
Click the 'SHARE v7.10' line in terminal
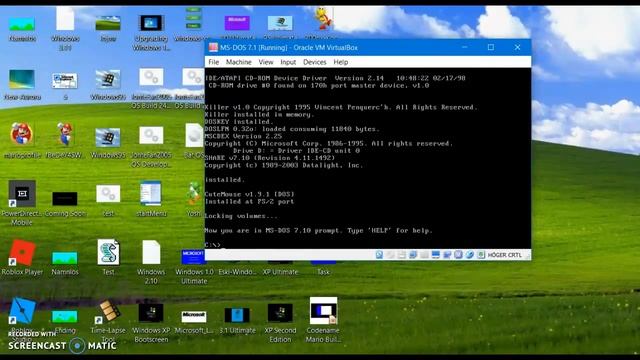pos(270,158)
